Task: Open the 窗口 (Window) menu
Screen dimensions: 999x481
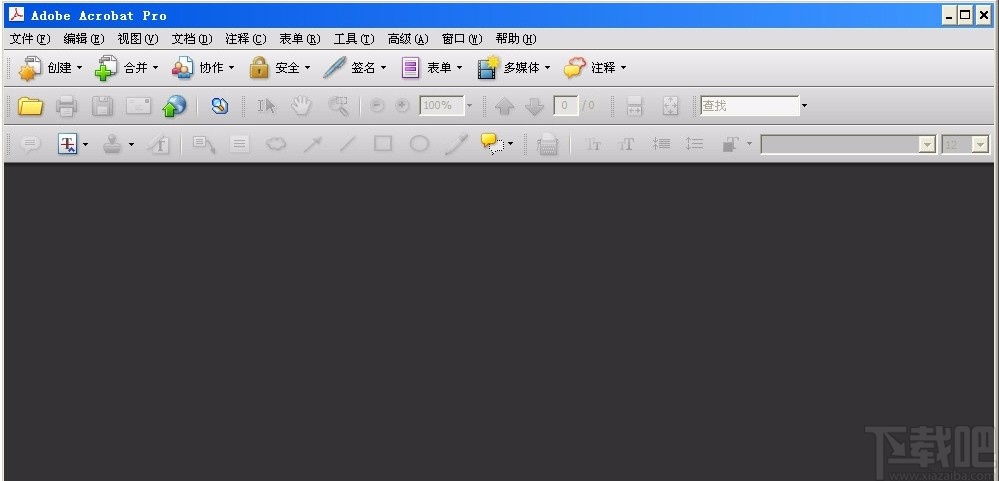Action: pos(463,39)
